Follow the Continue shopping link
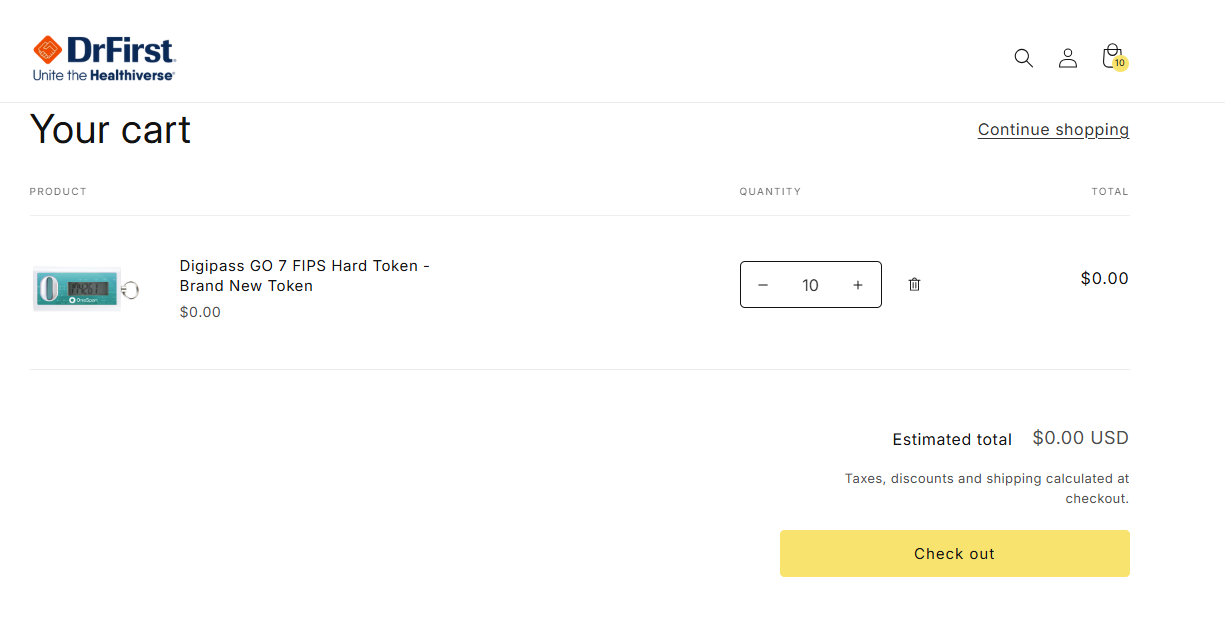 [1053, 130]
